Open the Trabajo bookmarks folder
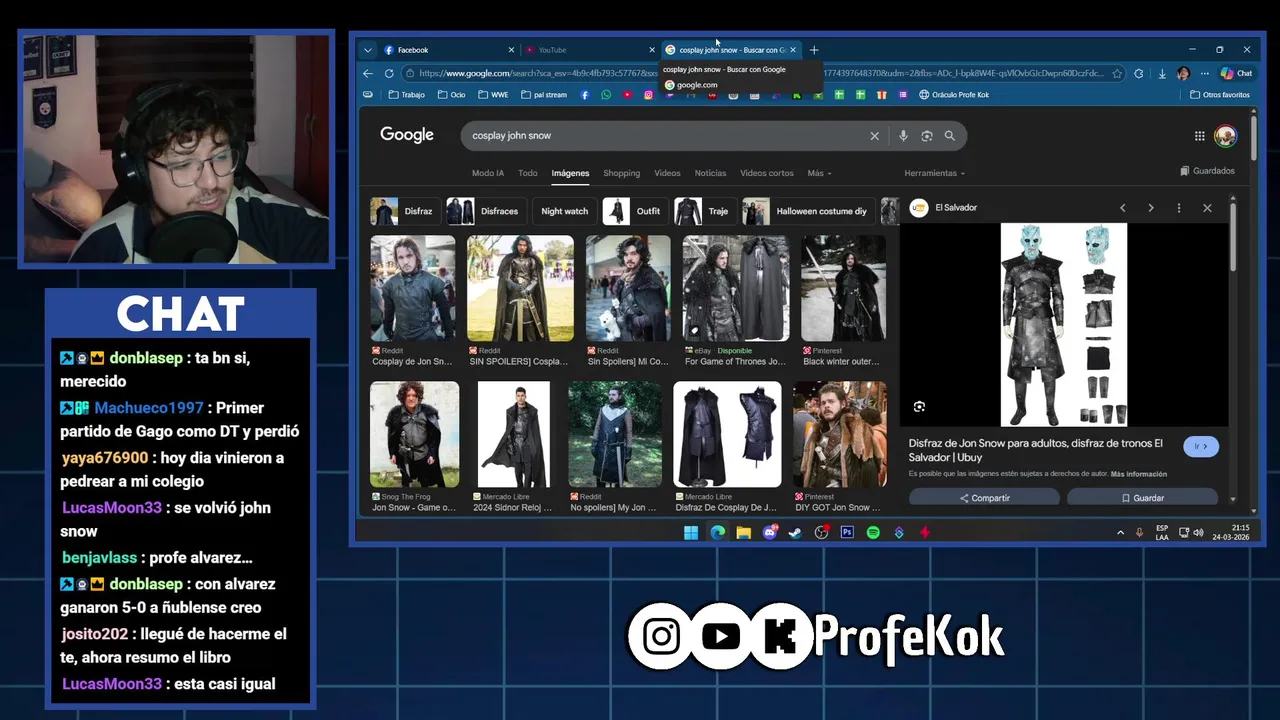 pyautogui.click(x=407, y=95)
